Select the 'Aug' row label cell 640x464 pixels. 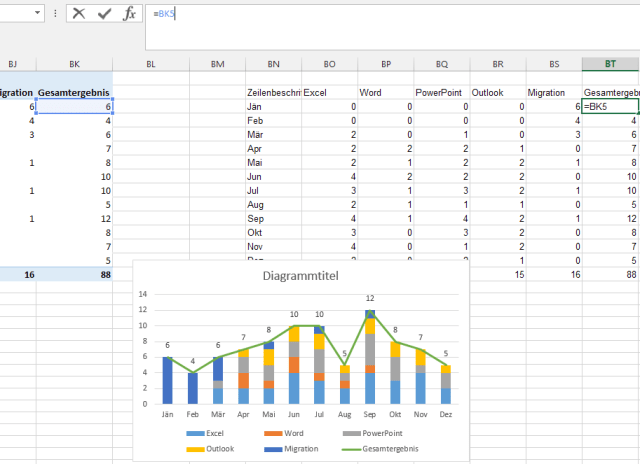pyautogui.click(x=273, y=205)
